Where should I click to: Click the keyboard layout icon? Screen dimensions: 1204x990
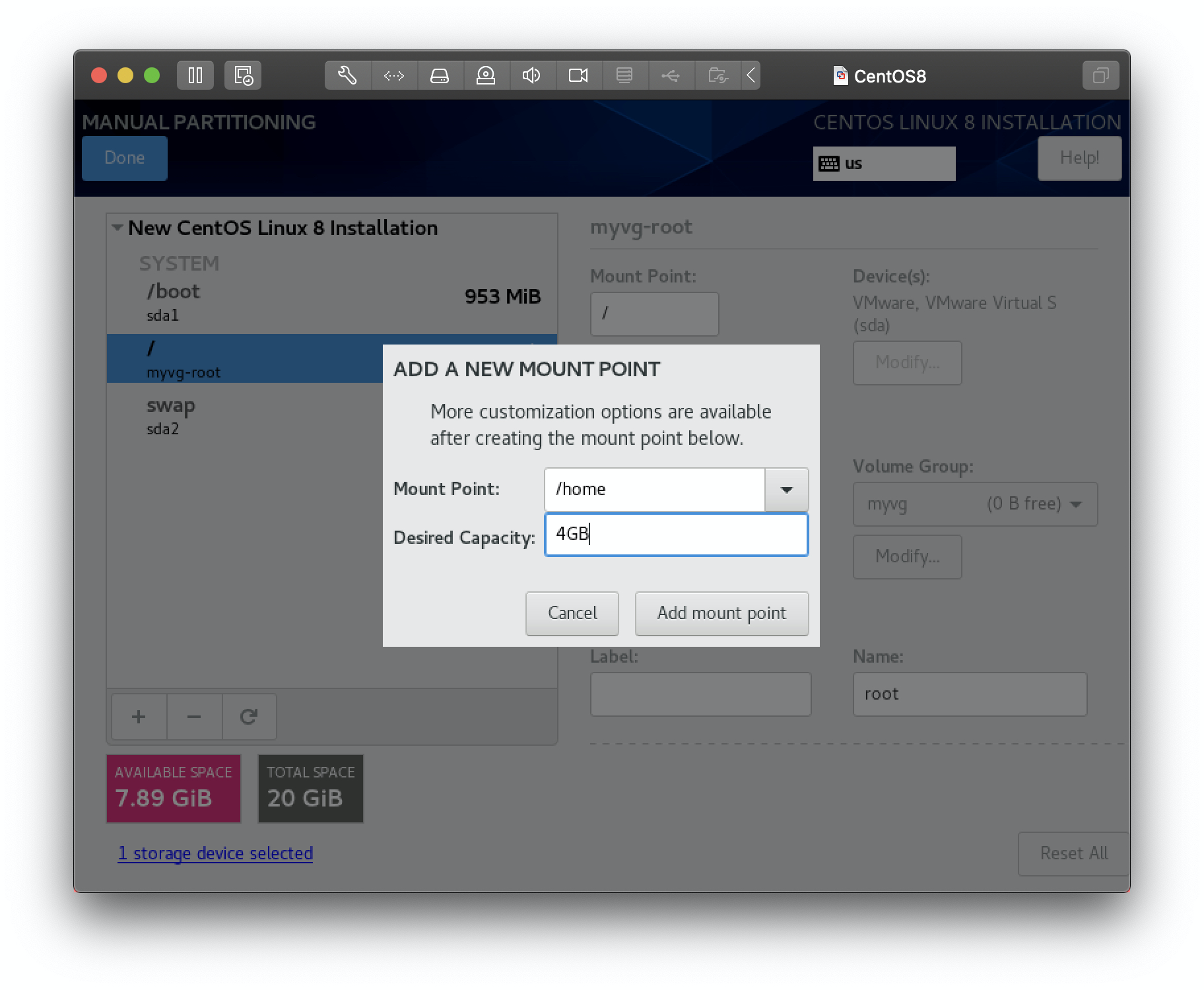click(x=829, y=163)
